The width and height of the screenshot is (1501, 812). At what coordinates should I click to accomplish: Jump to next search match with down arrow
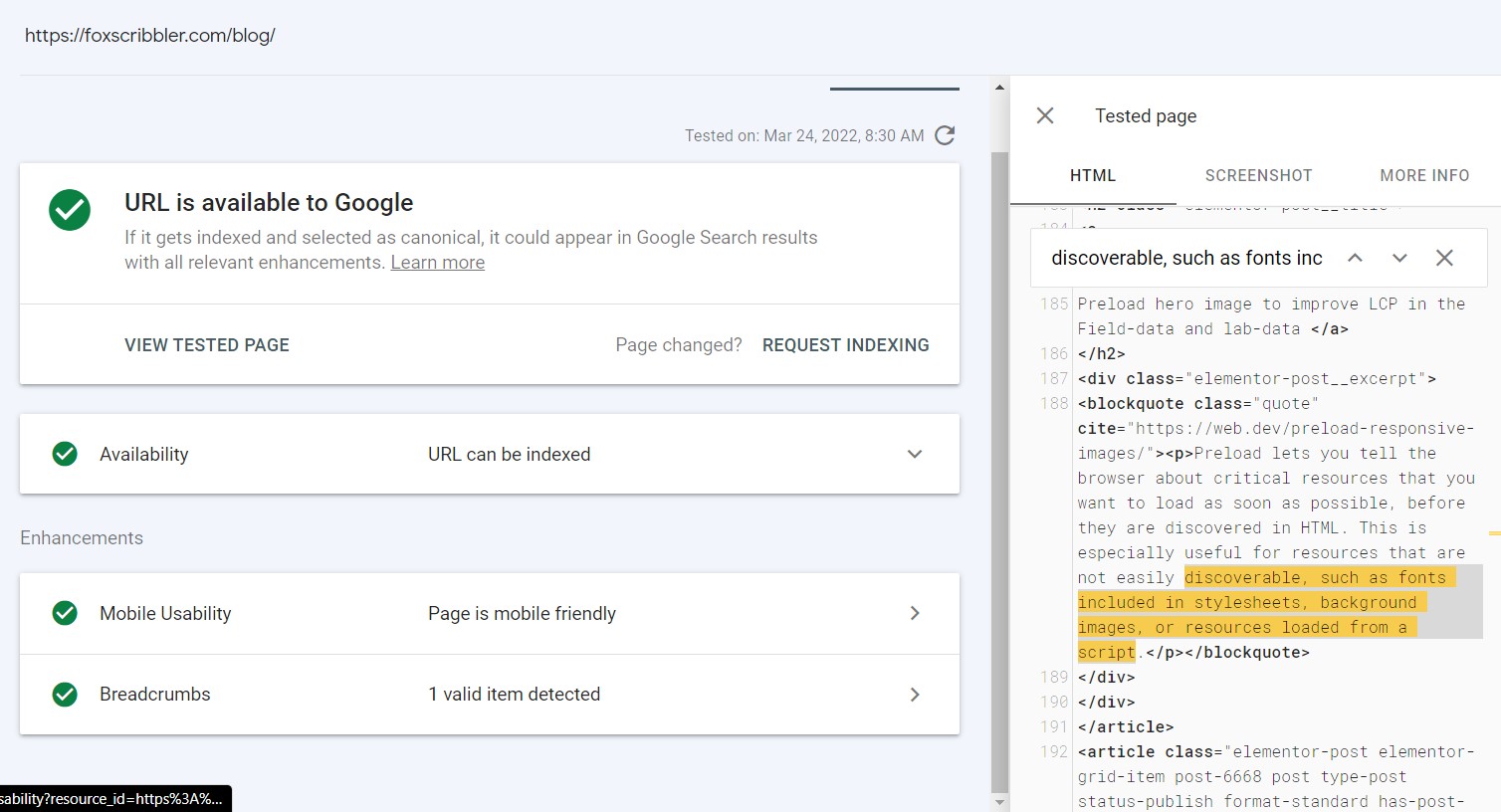[x=1399, y=257]
